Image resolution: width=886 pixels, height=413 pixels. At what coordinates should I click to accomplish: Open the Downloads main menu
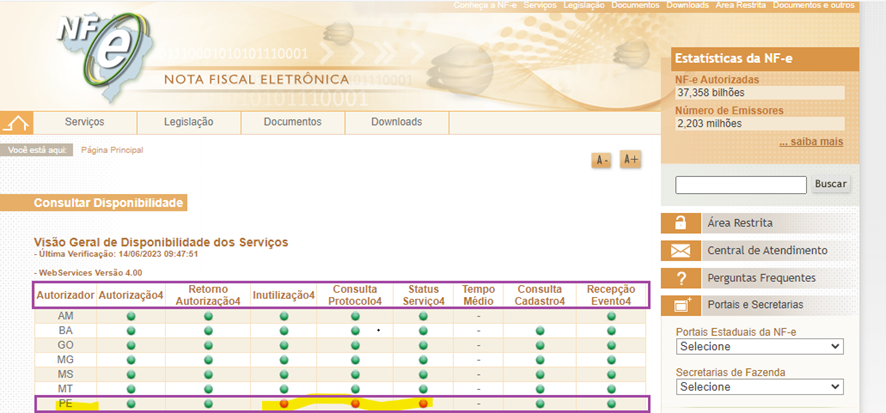pyautogui.click(x=397, y=122)
